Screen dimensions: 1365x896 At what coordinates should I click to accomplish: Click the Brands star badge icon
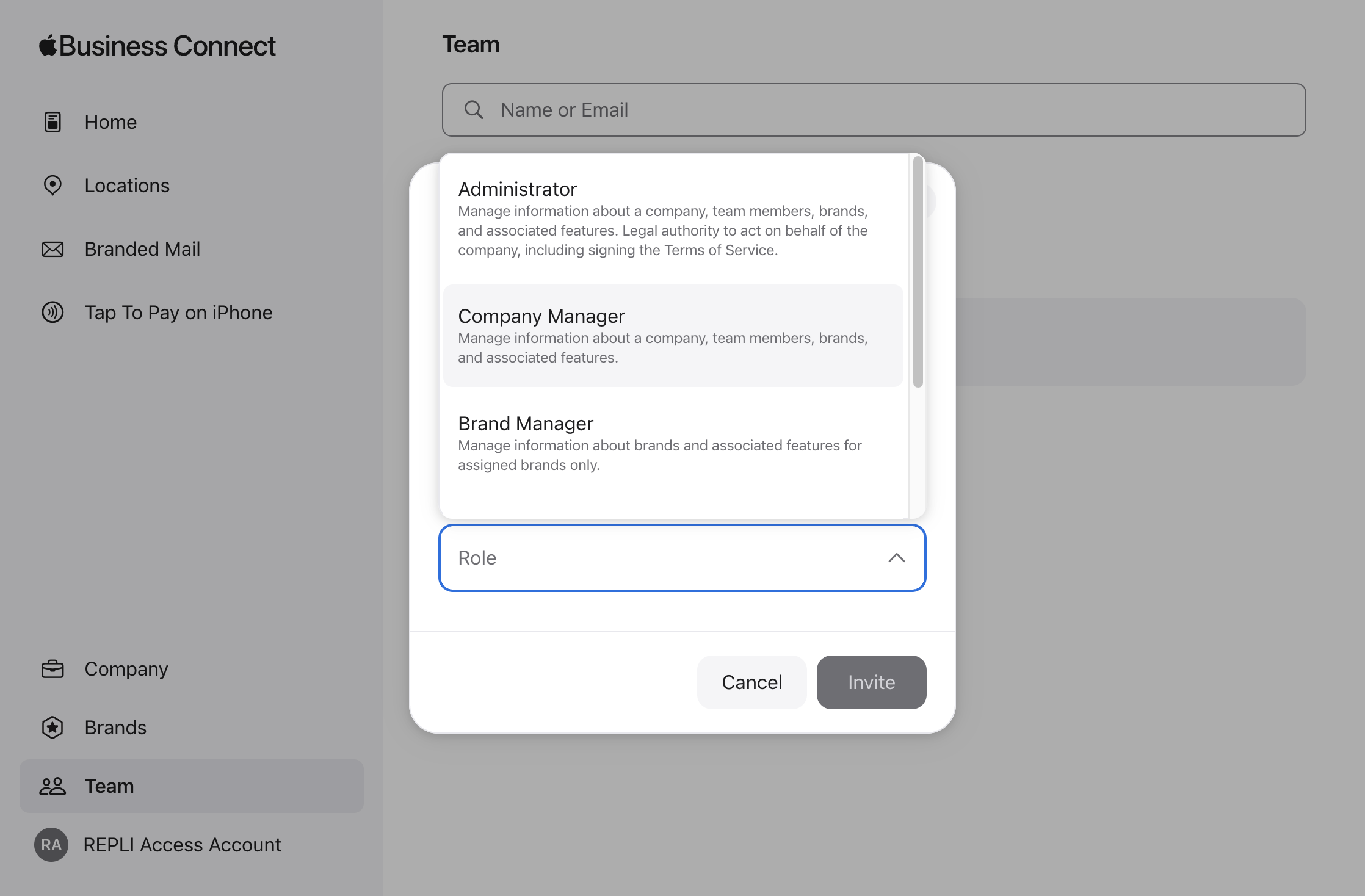(x=52, y=728)
